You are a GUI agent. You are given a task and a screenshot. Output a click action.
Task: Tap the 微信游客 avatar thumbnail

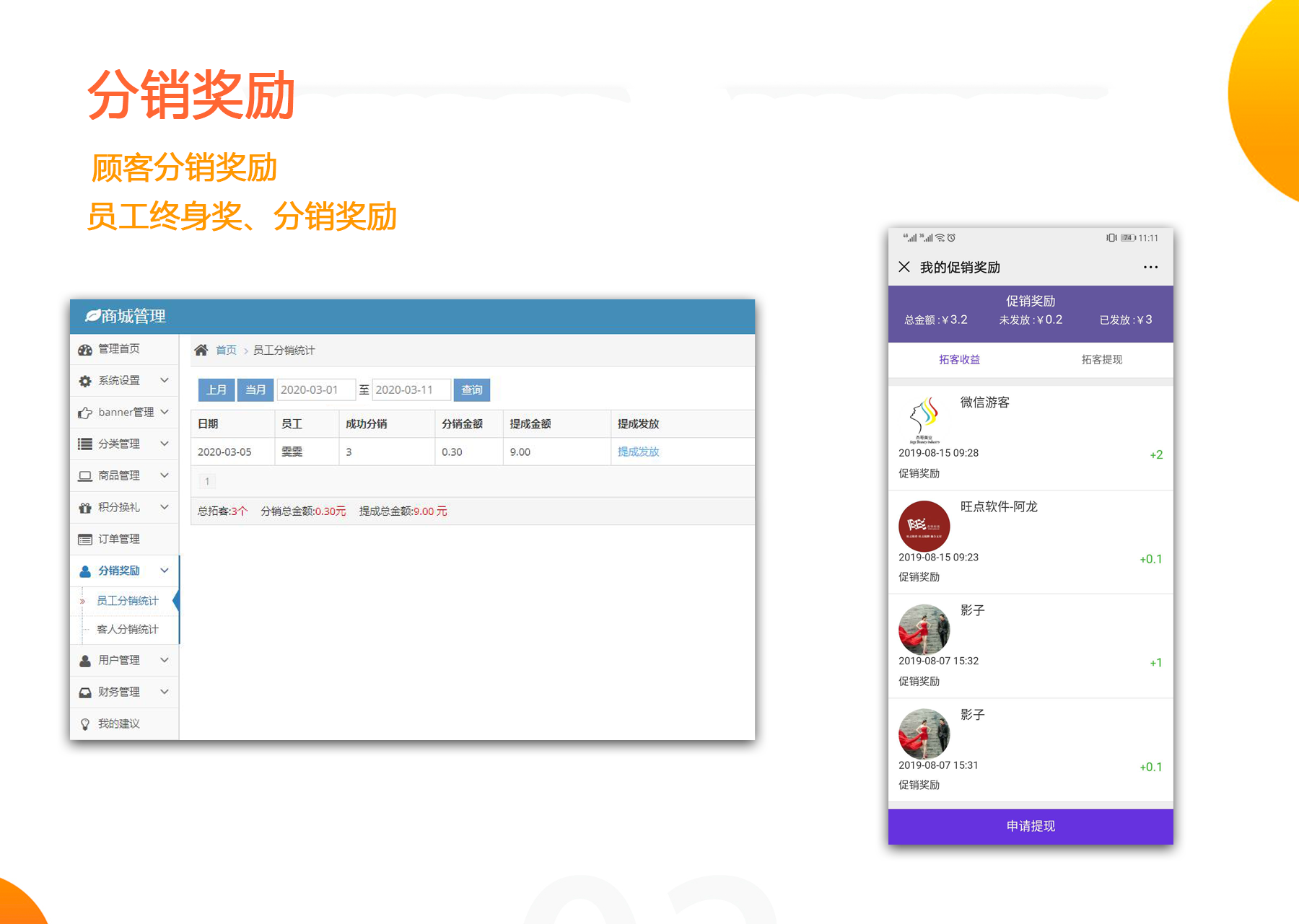(x=924, y=420)
